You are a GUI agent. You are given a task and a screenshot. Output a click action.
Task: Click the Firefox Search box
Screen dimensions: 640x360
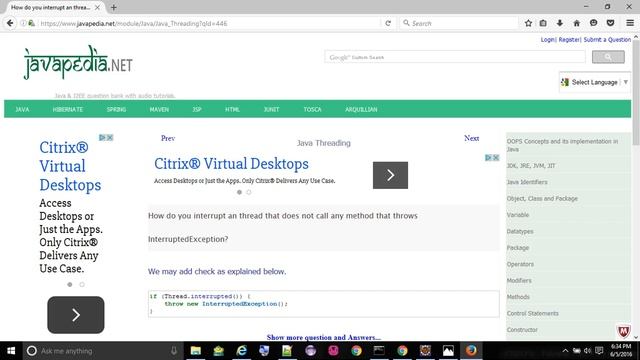459,23
